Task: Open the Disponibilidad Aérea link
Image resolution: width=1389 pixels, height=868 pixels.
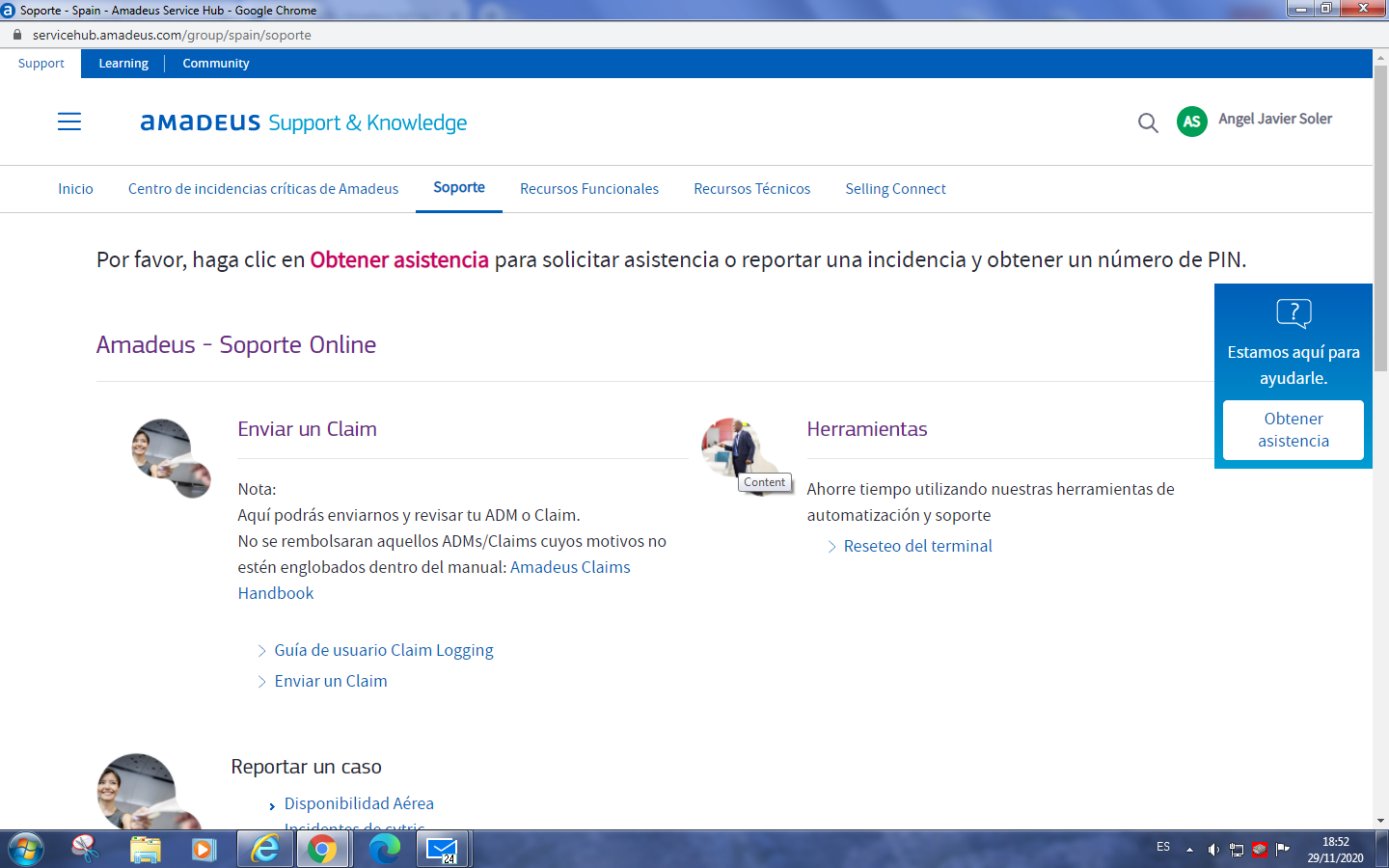Action: [359, 803]
